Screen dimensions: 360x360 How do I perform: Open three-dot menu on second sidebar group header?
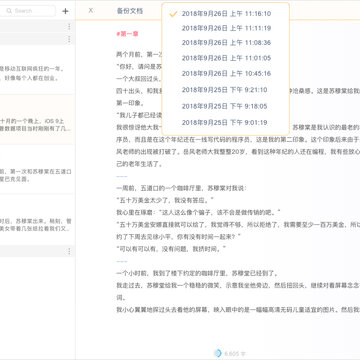point(69,40)
